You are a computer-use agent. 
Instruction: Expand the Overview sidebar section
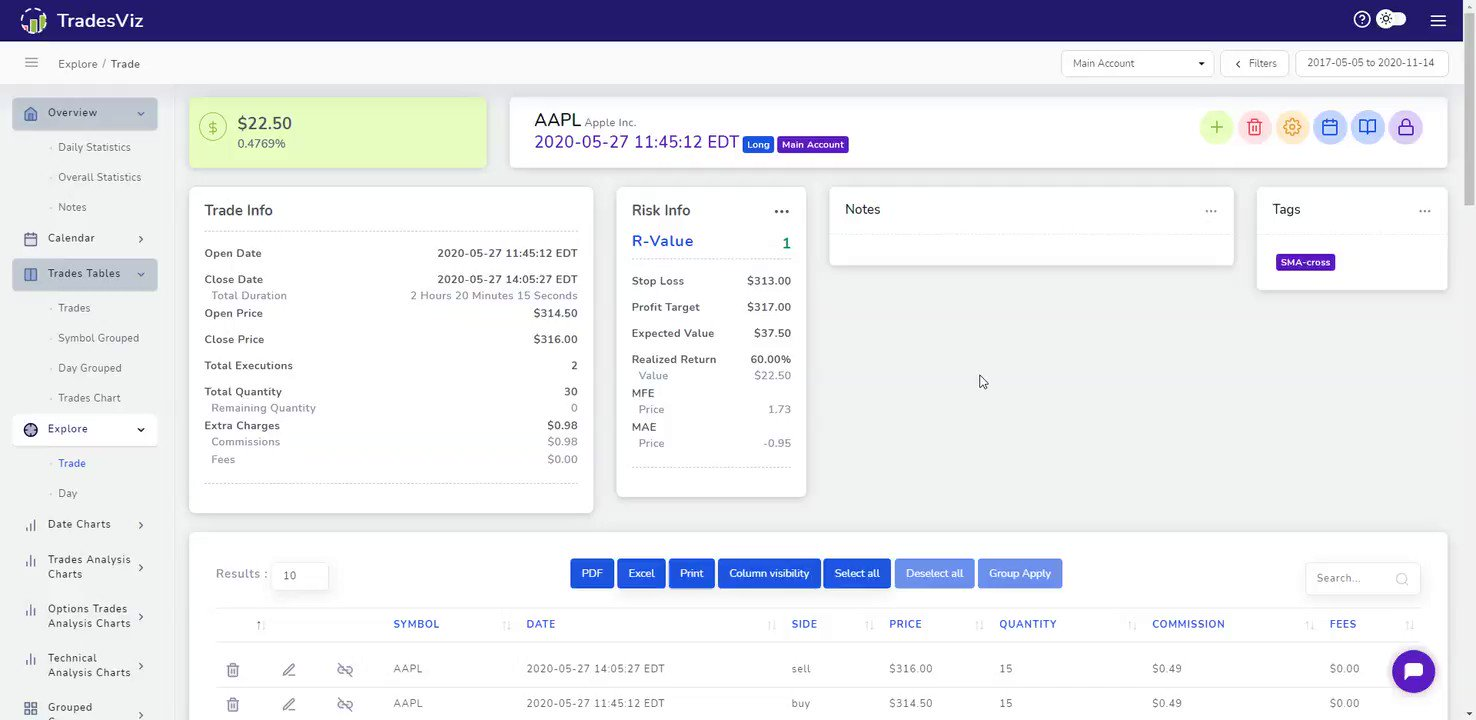[85, 113]
